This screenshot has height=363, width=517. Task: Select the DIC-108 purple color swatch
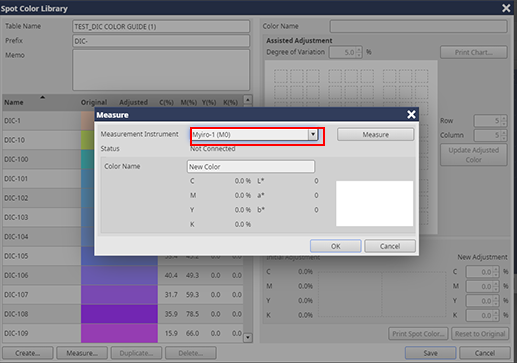click(119, 314)
